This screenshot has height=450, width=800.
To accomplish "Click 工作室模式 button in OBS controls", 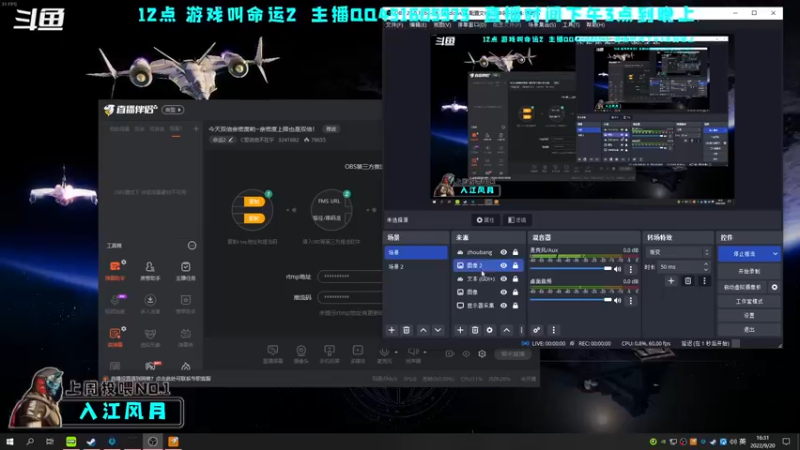I will 749,301.
